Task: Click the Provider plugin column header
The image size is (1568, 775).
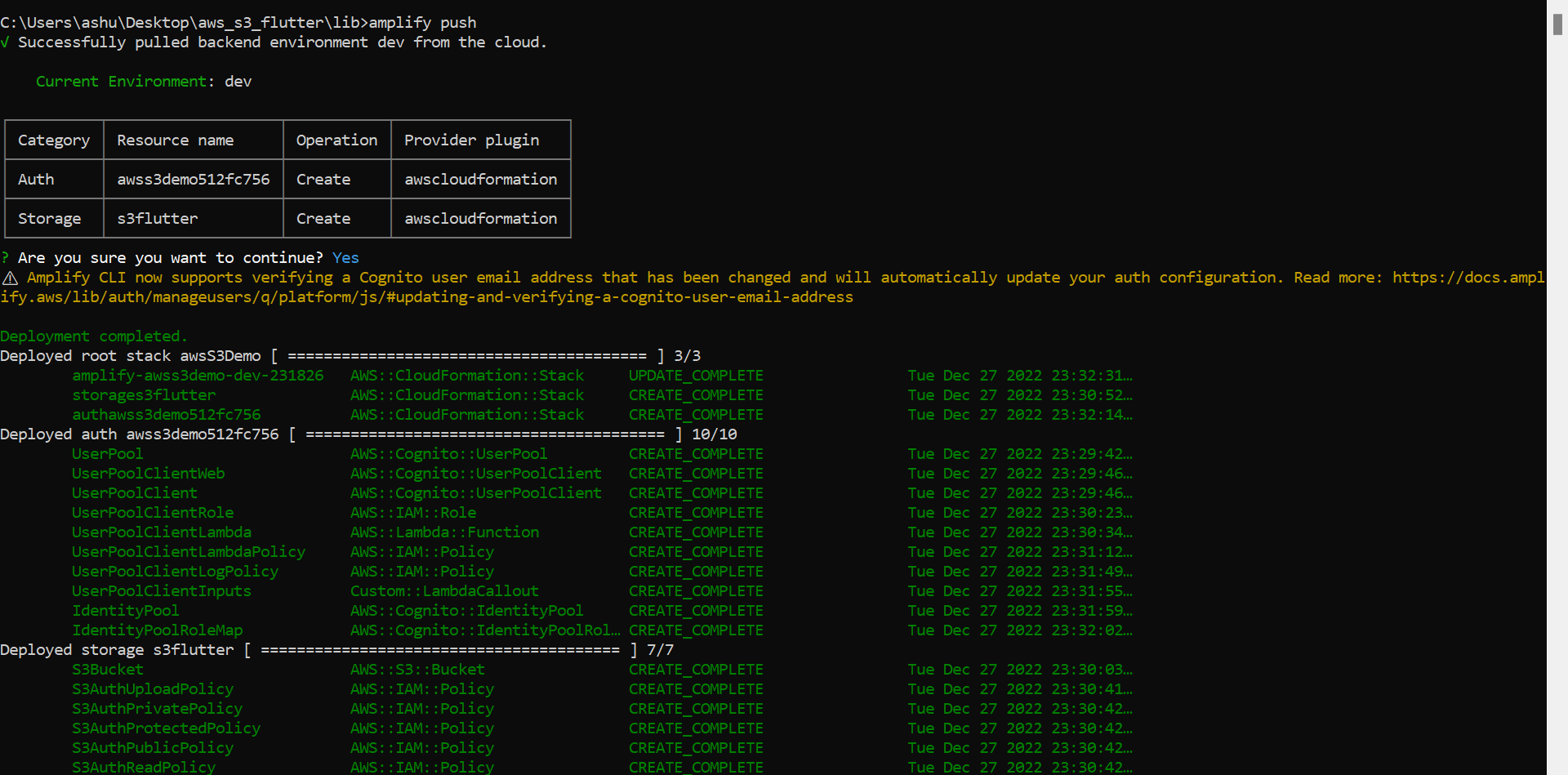Action: tap(471, 140)
